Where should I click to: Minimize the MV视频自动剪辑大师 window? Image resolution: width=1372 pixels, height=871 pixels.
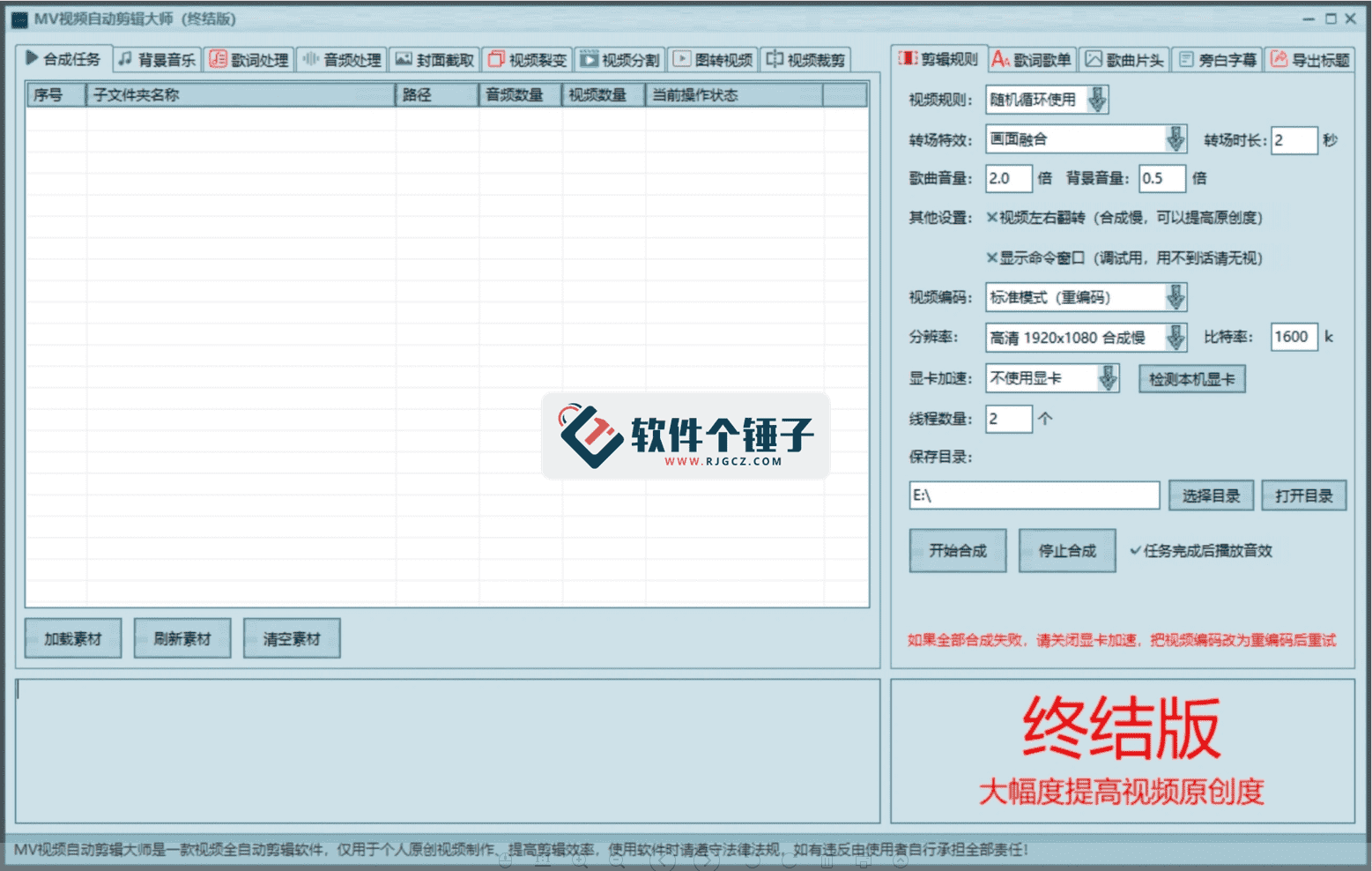[x=1309, y=19]
